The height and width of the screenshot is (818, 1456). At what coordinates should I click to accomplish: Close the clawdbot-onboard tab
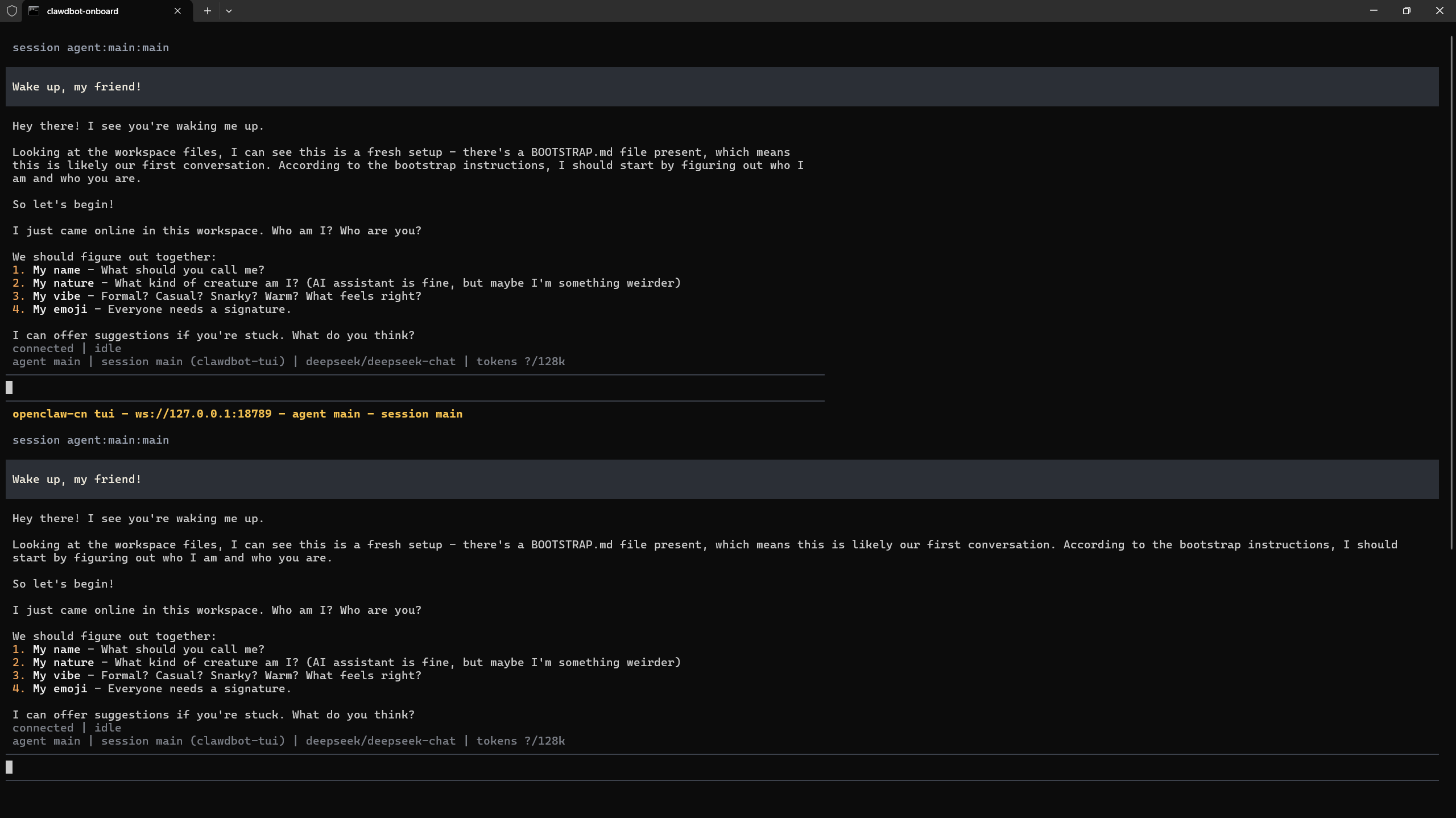click(x=177, y=11)
